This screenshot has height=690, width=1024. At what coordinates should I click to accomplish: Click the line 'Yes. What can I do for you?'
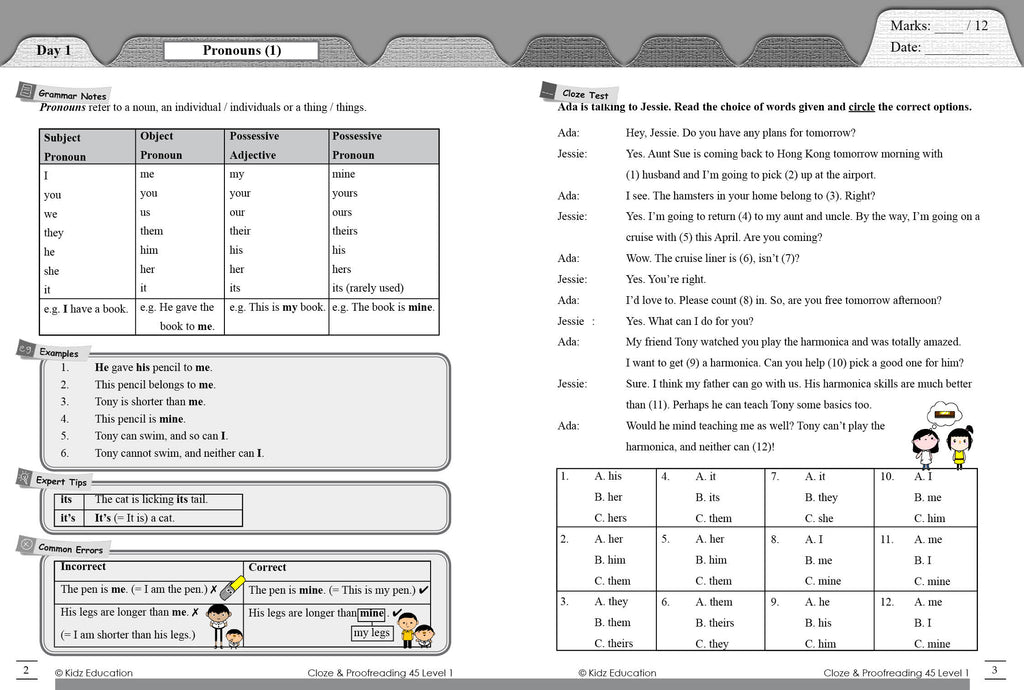[x=690, y=321]
